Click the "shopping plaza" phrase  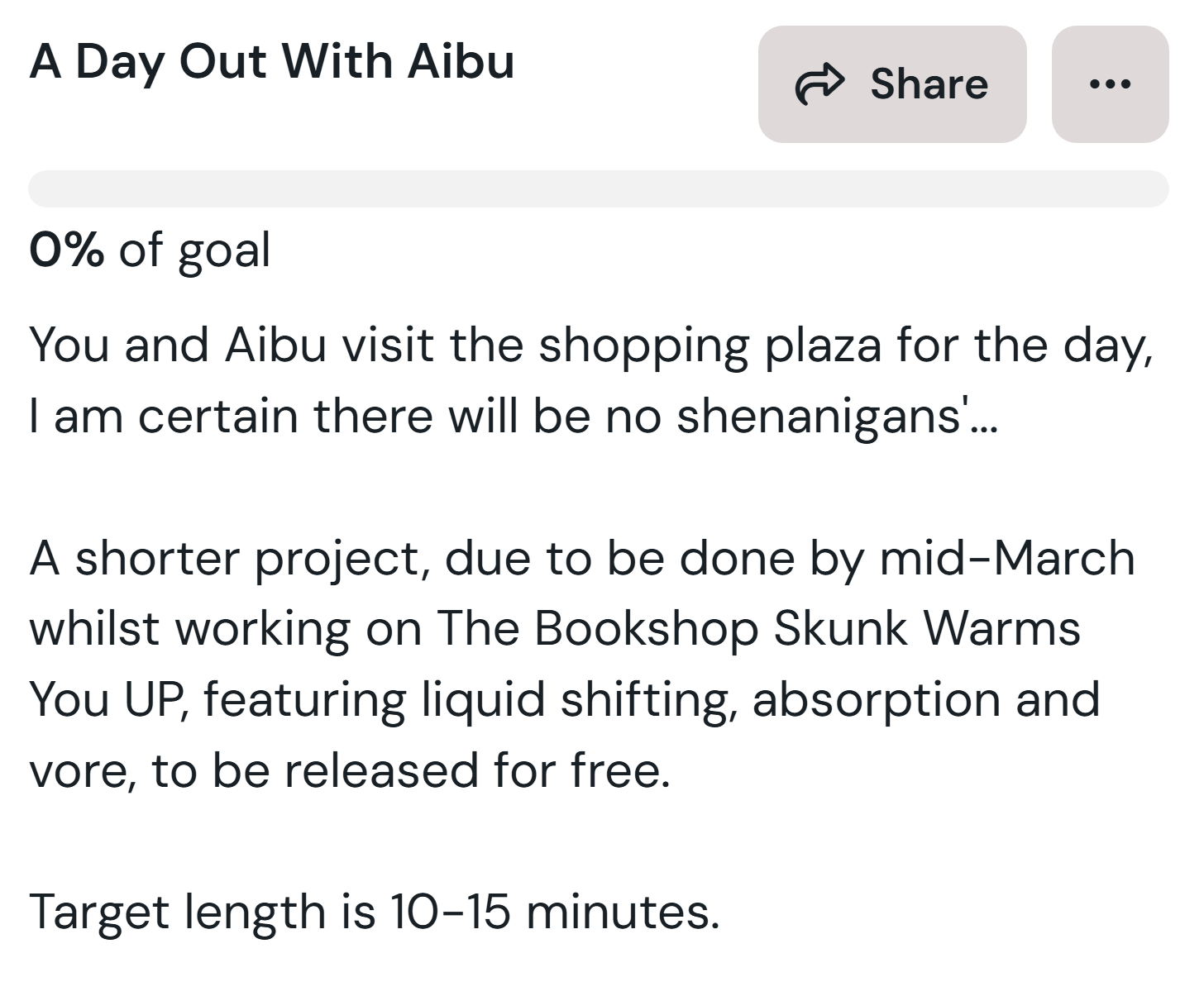(x=709, y=345)
